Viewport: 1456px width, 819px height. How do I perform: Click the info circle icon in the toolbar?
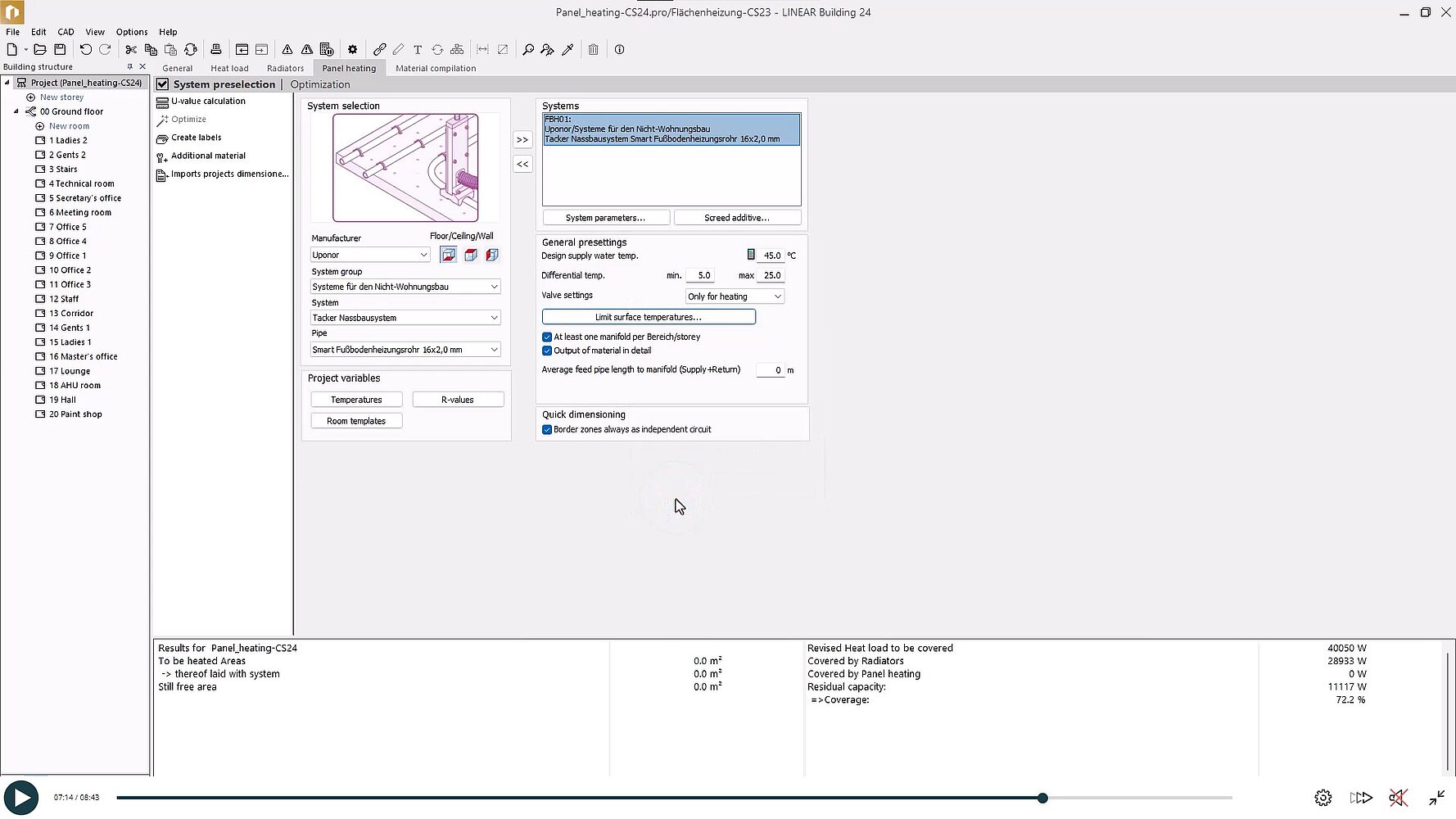coord(619,50)
